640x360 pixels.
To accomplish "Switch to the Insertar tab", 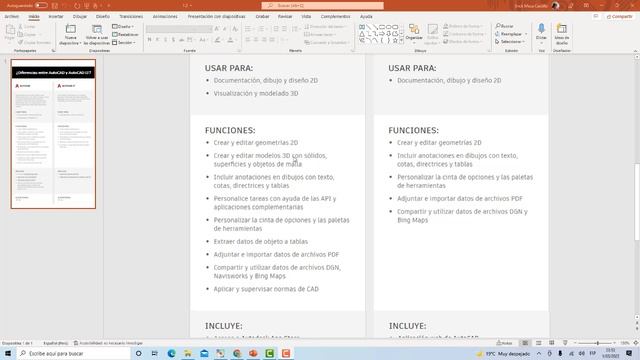I will tap(56, 17).
